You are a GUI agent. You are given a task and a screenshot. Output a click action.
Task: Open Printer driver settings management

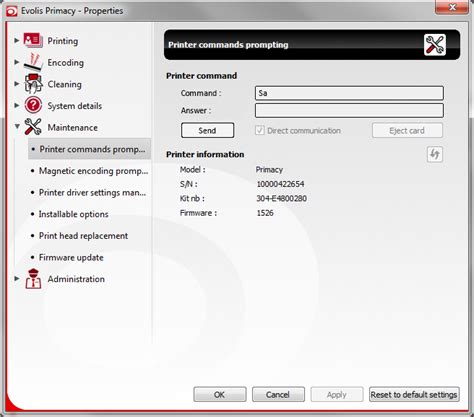92,192
